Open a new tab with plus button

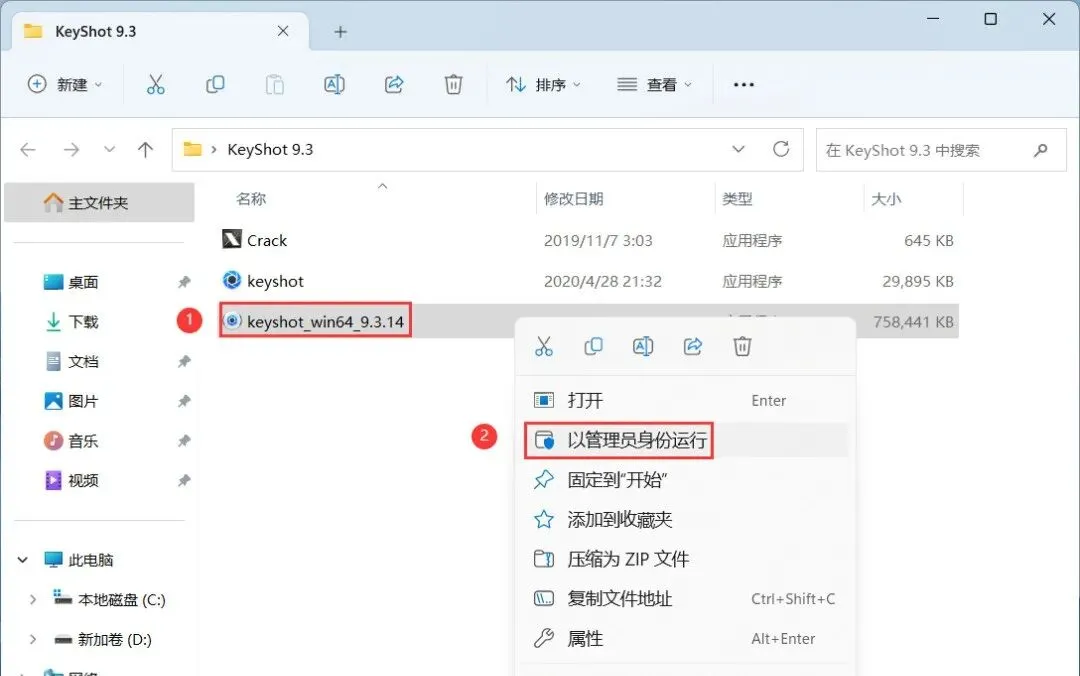click(340, 32)
